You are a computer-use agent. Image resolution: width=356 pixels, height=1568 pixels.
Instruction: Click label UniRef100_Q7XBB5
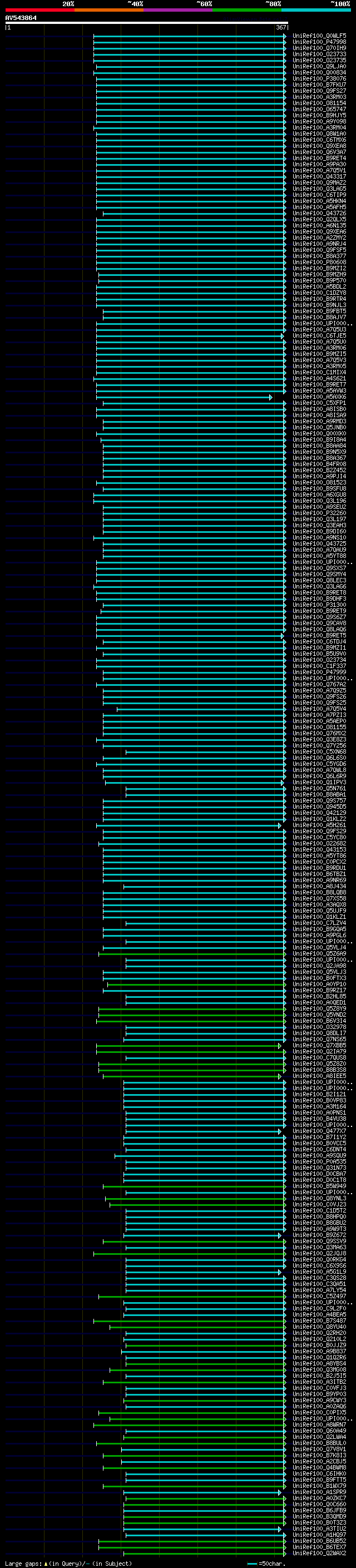[x=319, y=1045]
